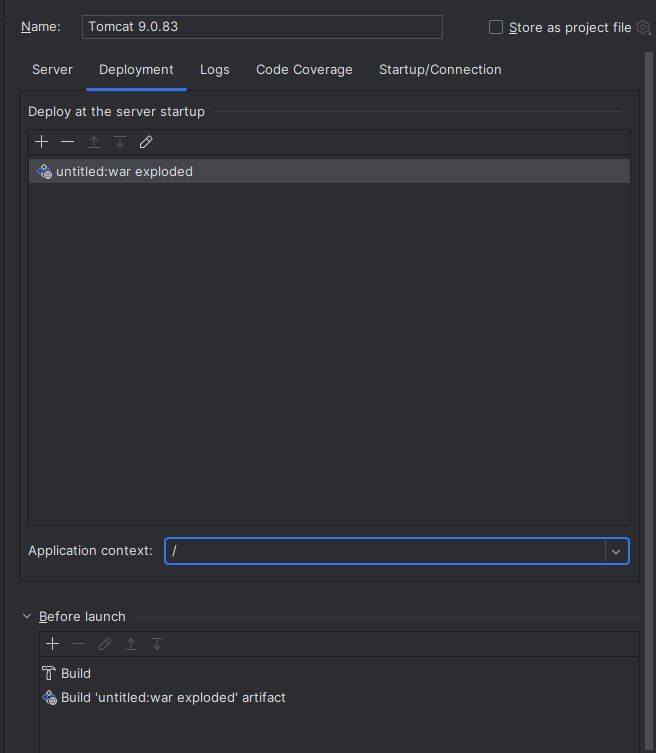Screen dimensions: 656x753
Task: Go to the Code Coverage tab
Action: 304,70
